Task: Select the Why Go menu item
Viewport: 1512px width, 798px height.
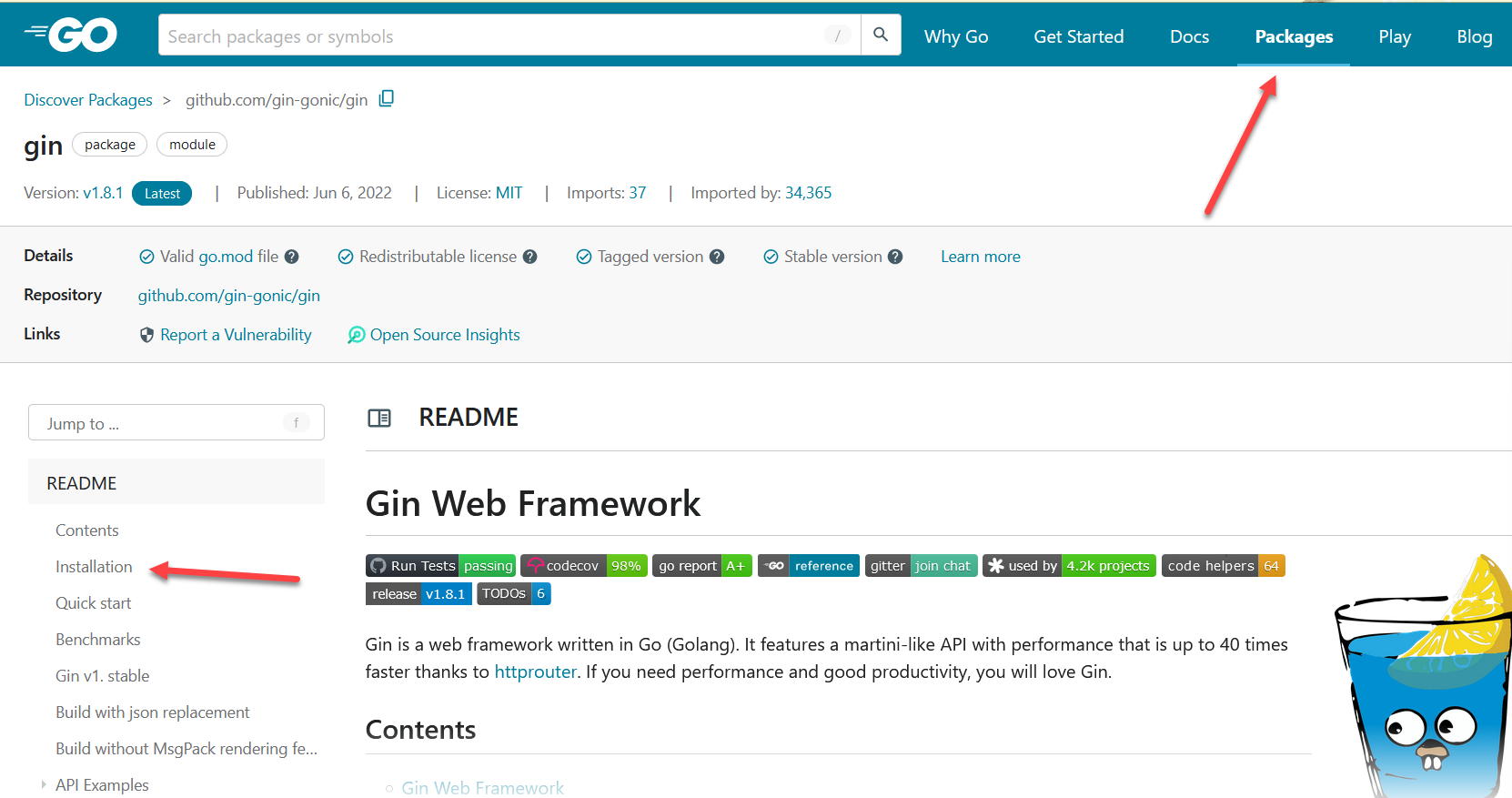Action: click(955, 36)
